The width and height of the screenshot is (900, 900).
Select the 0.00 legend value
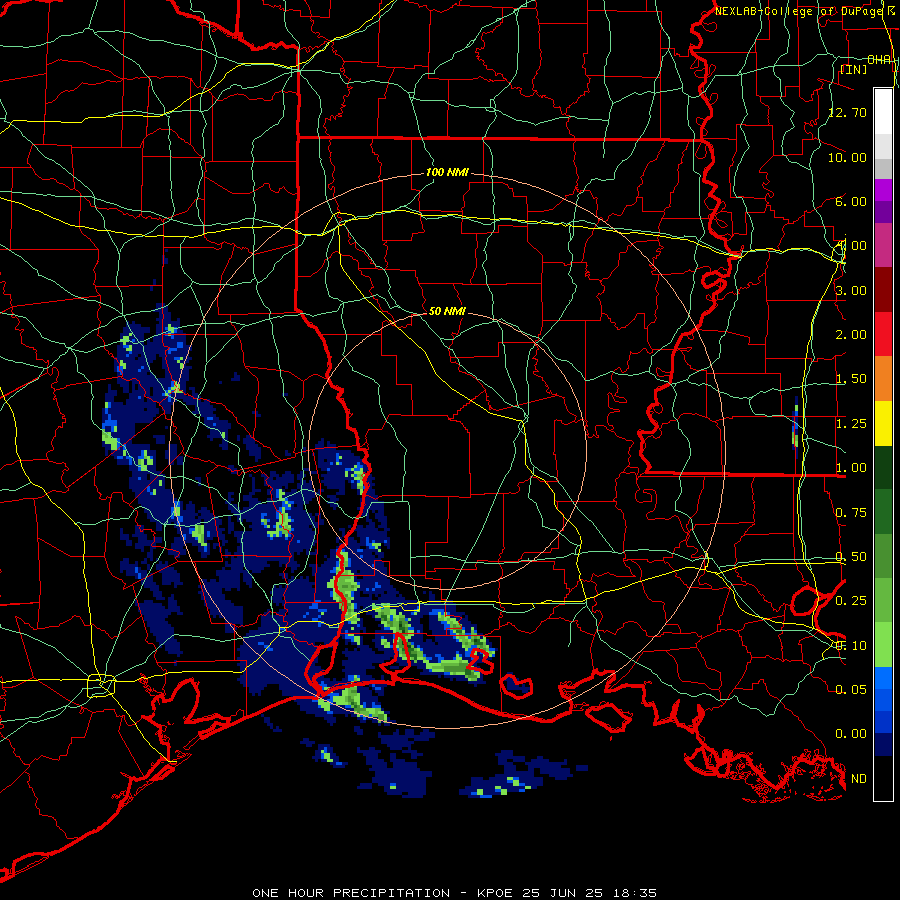coord(851,734)
